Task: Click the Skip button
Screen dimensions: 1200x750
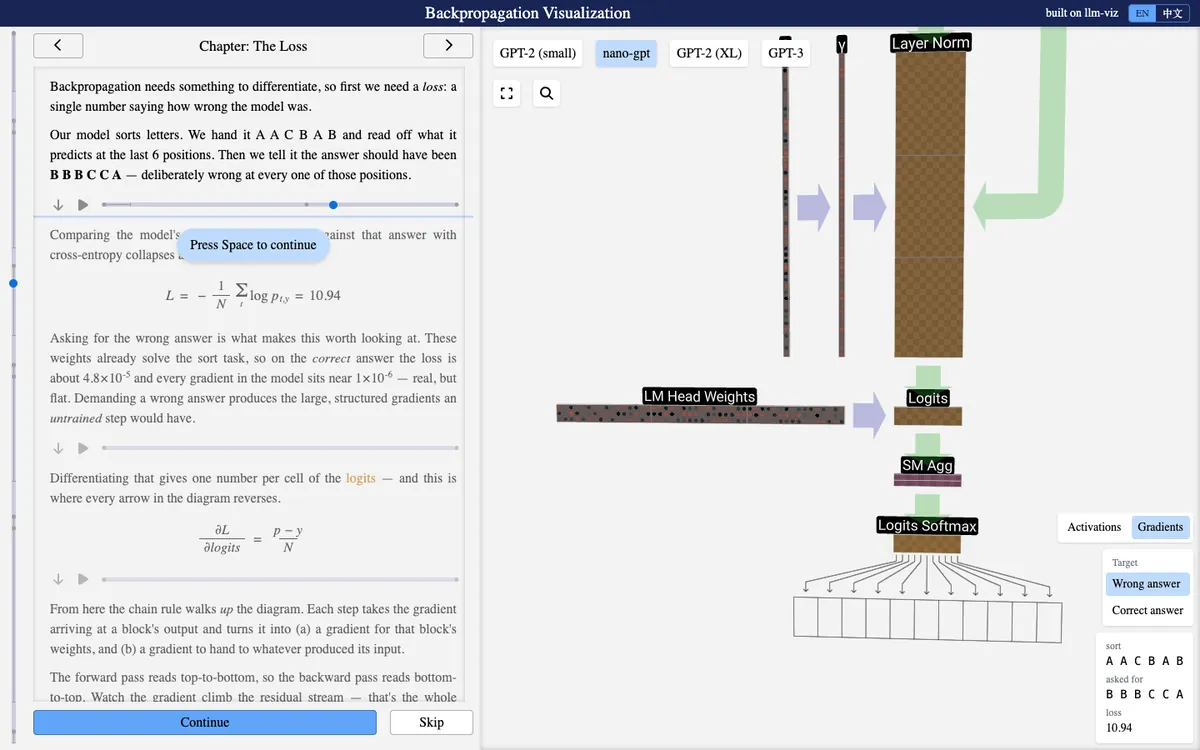Action: 431,722
